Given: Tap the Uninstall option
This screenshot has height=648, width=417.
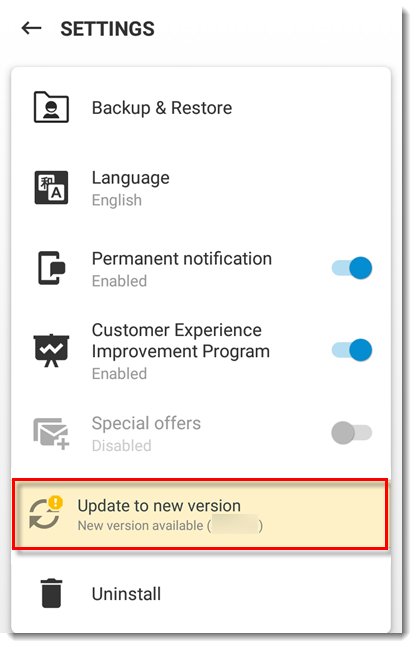Looking at the screenshot, I should pos(201,593).
